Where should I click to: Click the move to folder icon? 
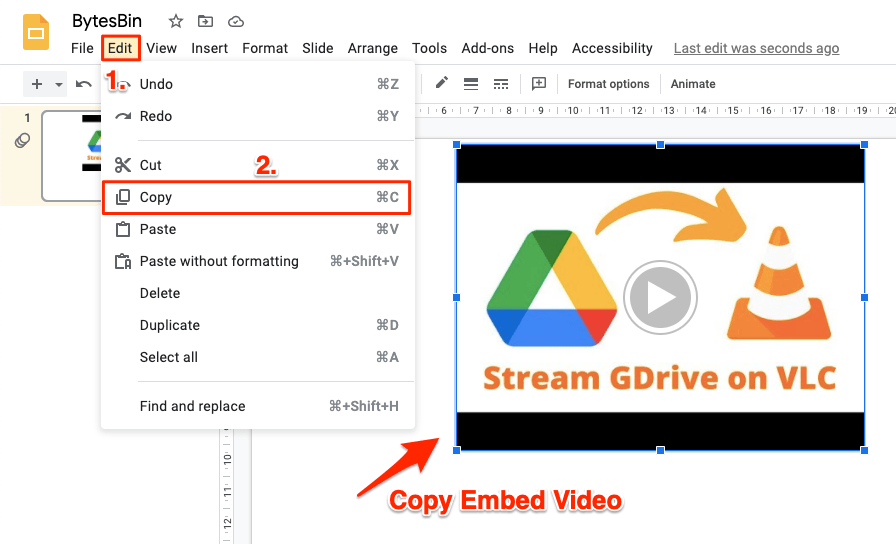tap(205, 22)
